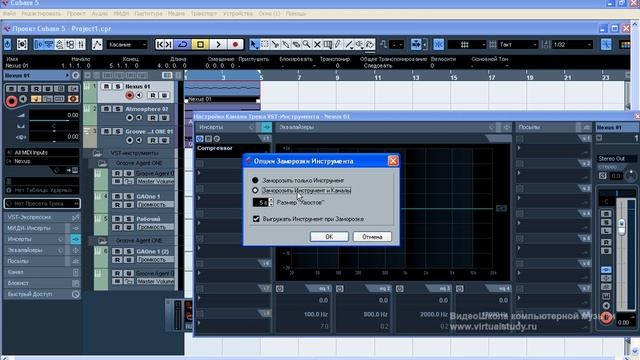Click the Record button in toolbar
This screenshot has height=360, width=640.
[x=235, y=44]
